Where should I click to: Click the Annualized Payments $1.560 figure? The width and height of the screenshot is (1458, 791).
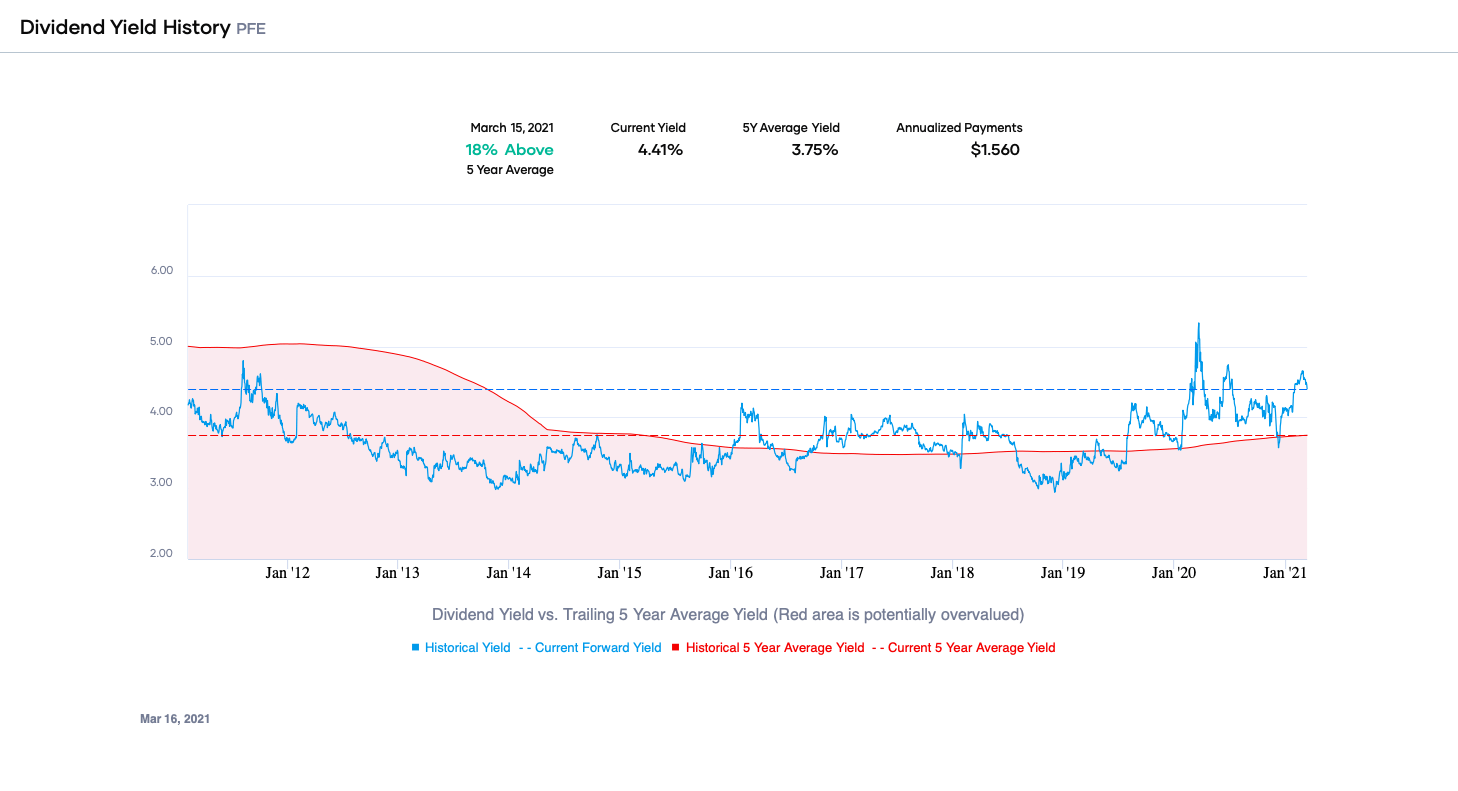[993, 149]
